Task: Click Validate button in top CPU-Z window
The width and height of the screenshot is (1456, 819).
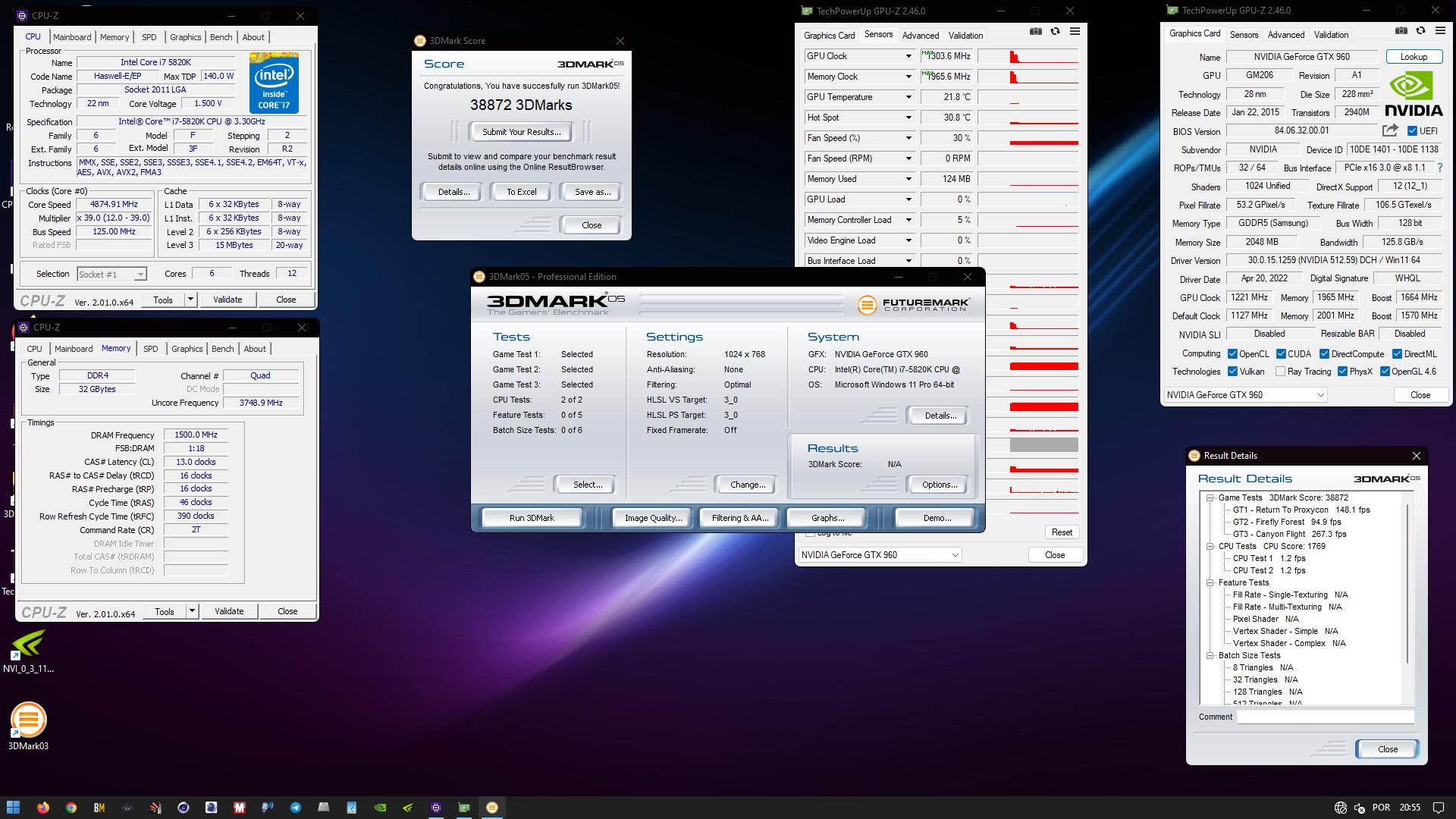Action: point(227,300)
